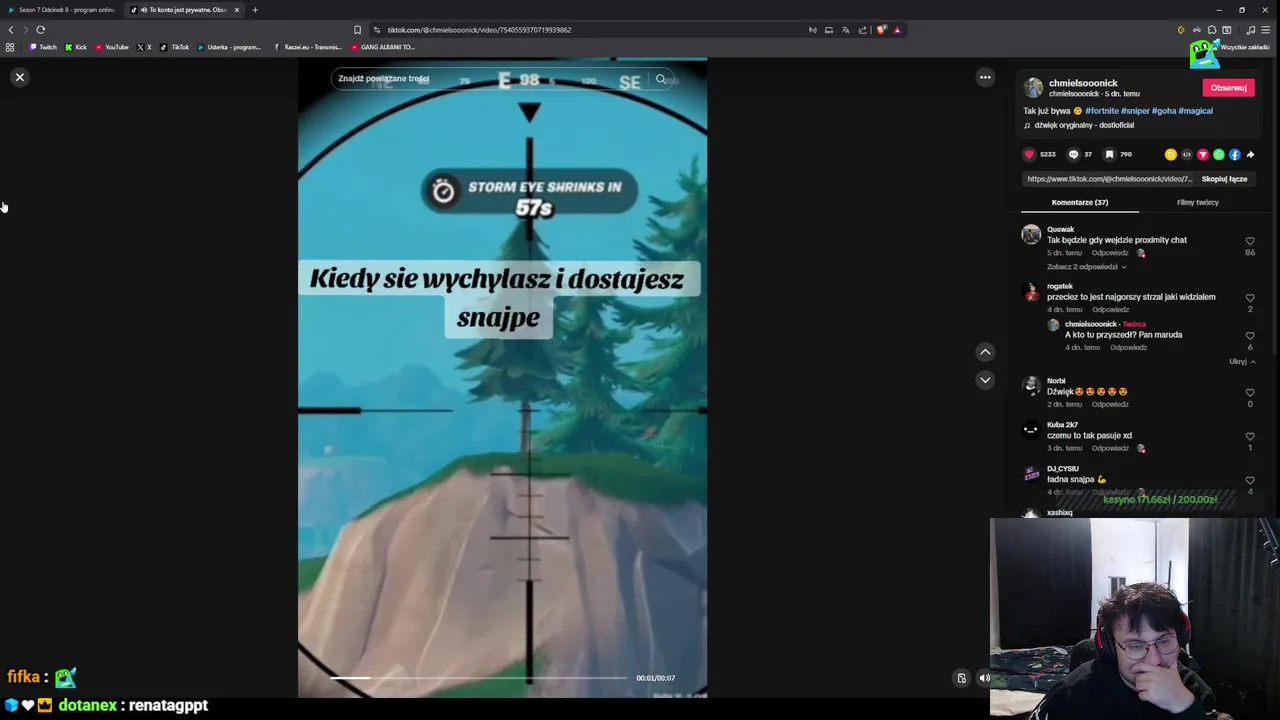Share the video to Facebook
Screen dimensions: 1280x720
pos(1235,155)
